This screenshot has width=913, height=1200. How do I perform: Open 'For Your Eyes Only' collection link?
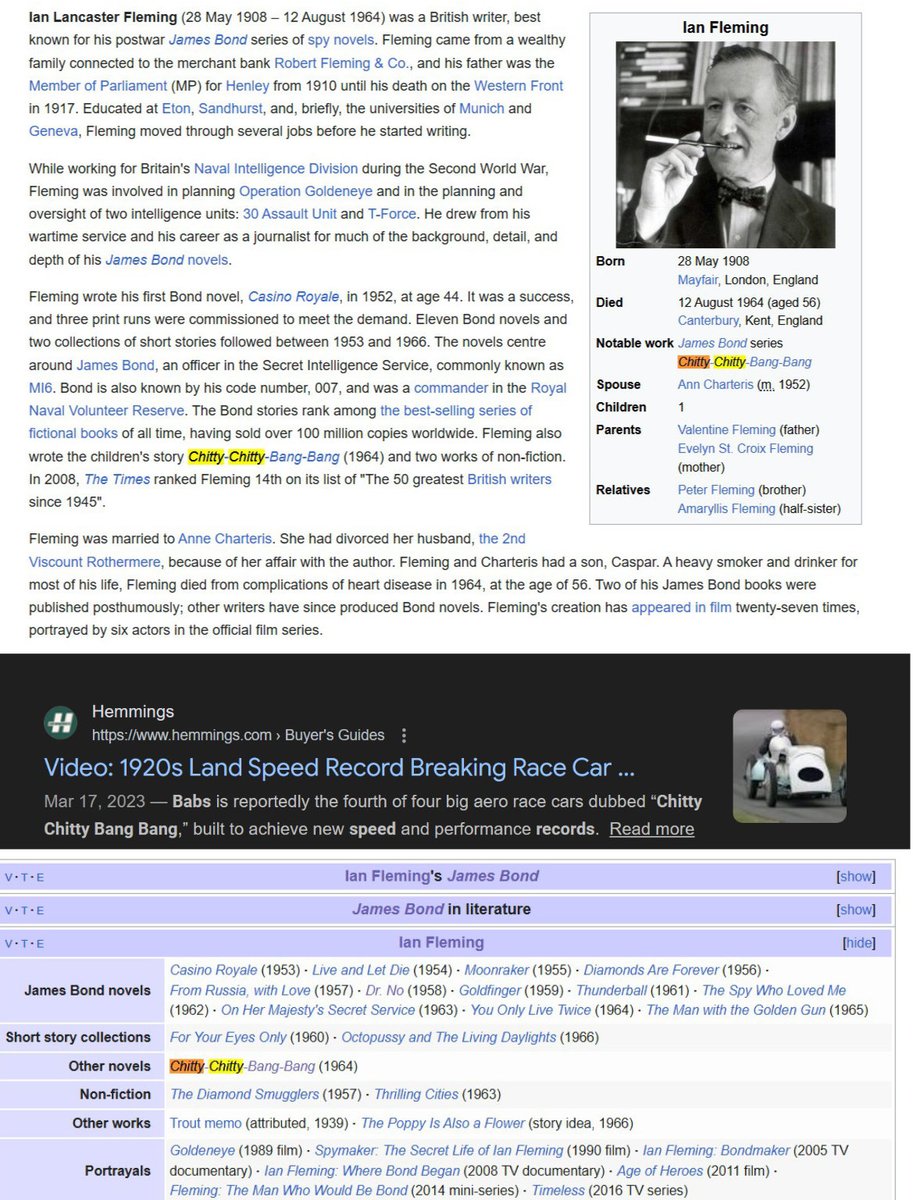[x=228, y=1037]
